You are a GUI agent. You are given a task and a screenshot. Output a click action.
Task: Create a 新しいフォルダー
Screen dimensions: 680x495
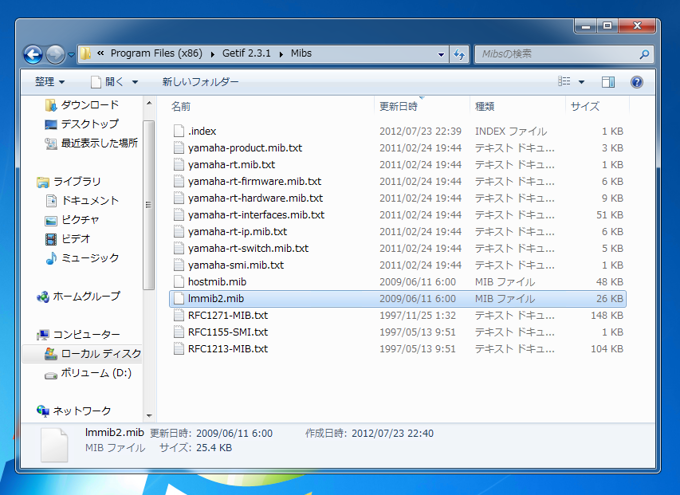[200, 82]
